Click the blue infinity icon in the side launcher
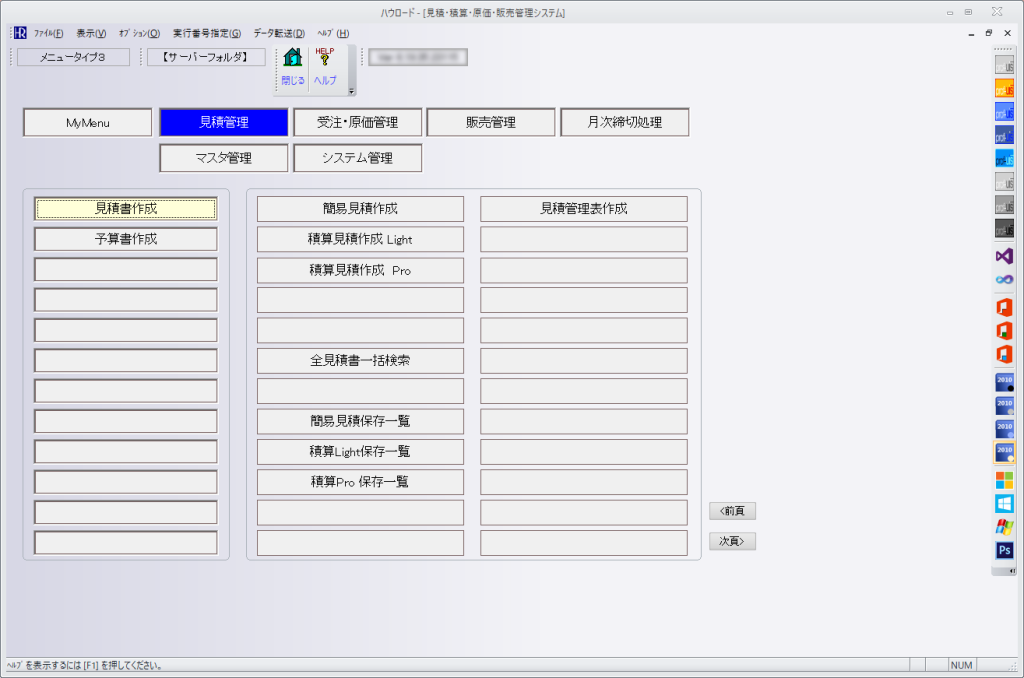Image resolution: width=1024 pixels, height=678 pixels. pyautogui.click(x=1004, y=280)
